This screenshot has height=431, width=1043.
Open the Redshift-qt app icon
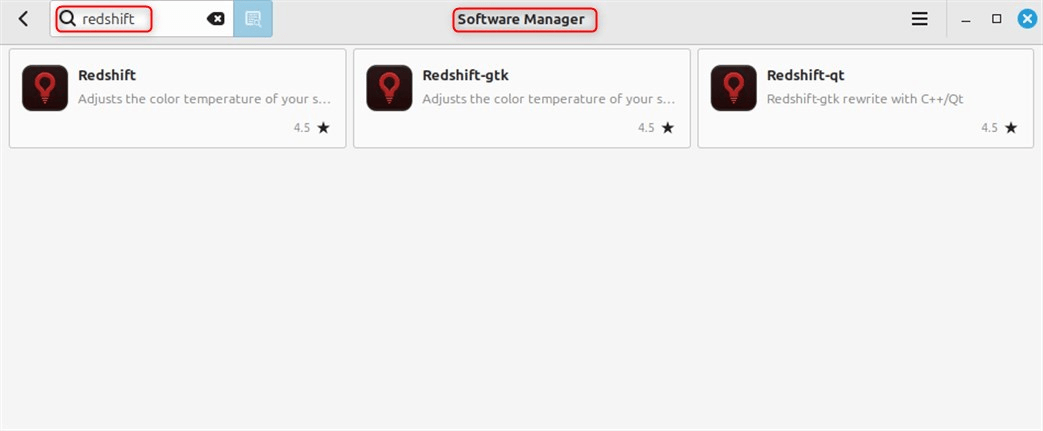[734, 88]
